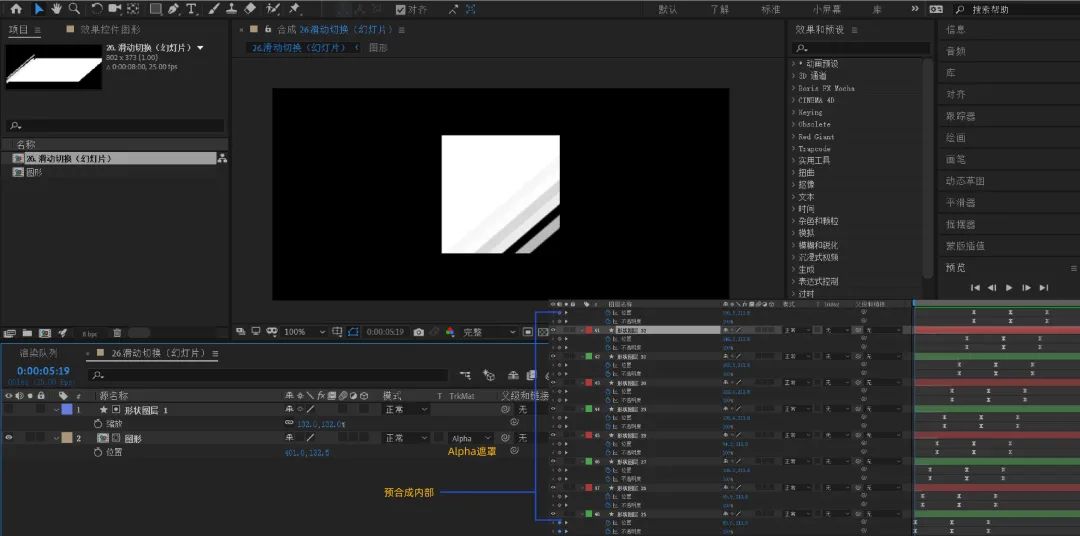Toggle the transparency grid button in viewer
The width and height of the screenshot is (1080, 536).
[541, 332]
